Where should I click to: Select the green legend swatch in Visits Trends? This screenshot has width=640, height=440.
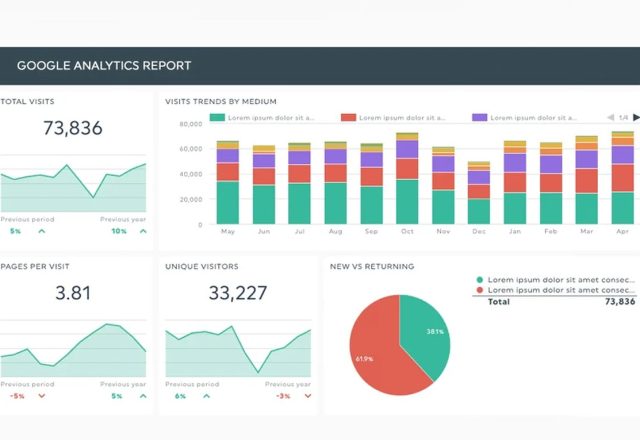[217, 118]
